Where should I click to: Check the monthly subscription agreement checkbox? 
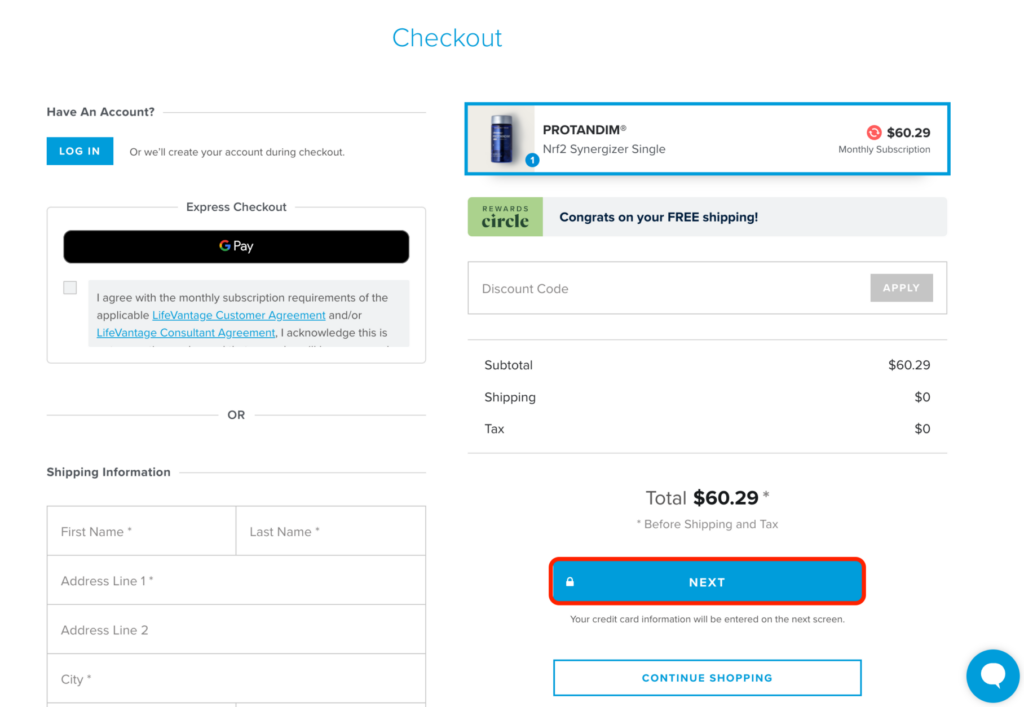click(x=70, y=287)
